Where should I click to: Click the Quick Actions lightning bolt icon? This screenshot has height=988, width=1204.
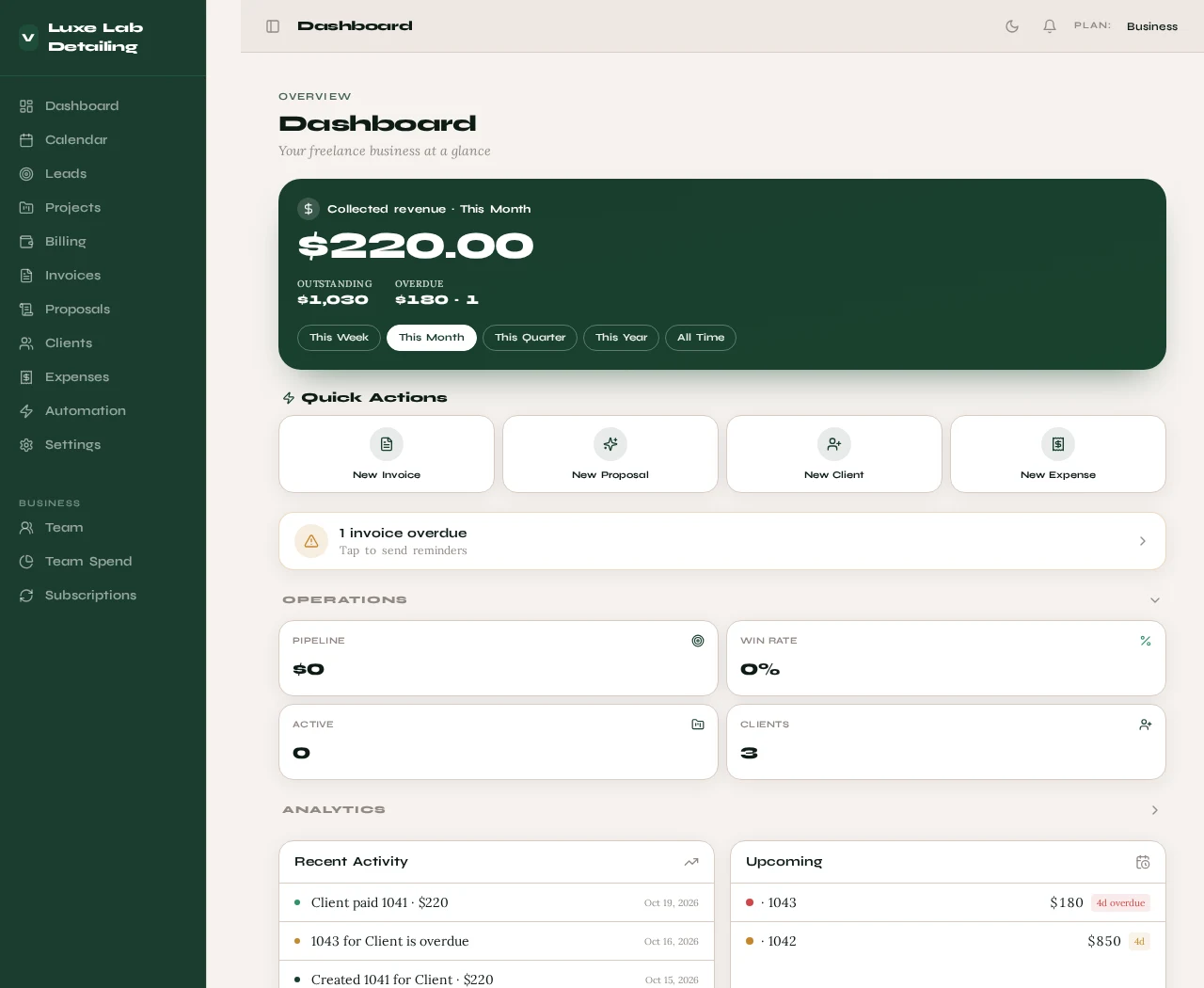click(289, 398)
